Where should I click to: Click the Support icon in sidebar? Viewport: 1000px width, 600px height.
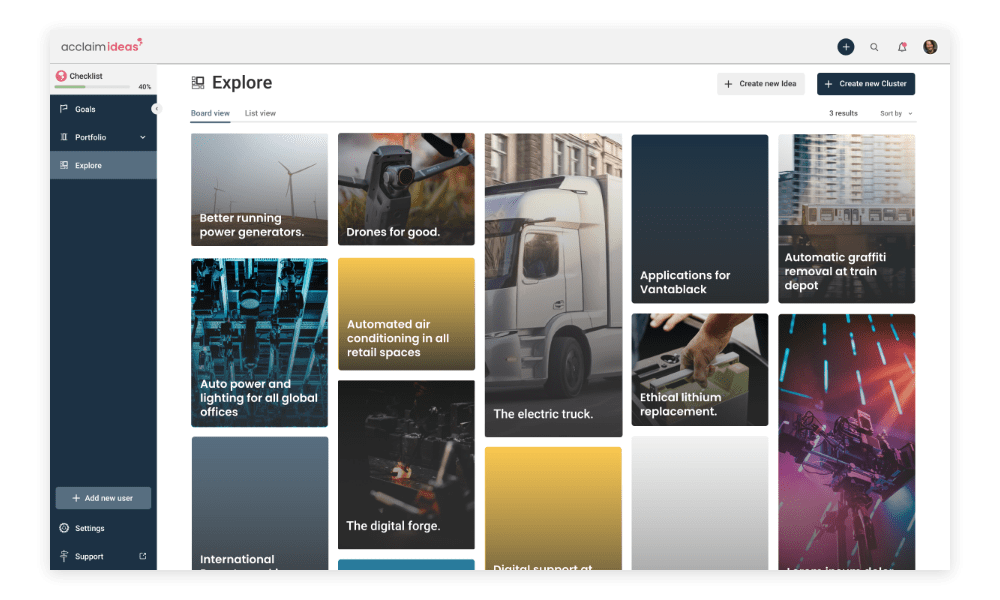click(x=64, y=556)
